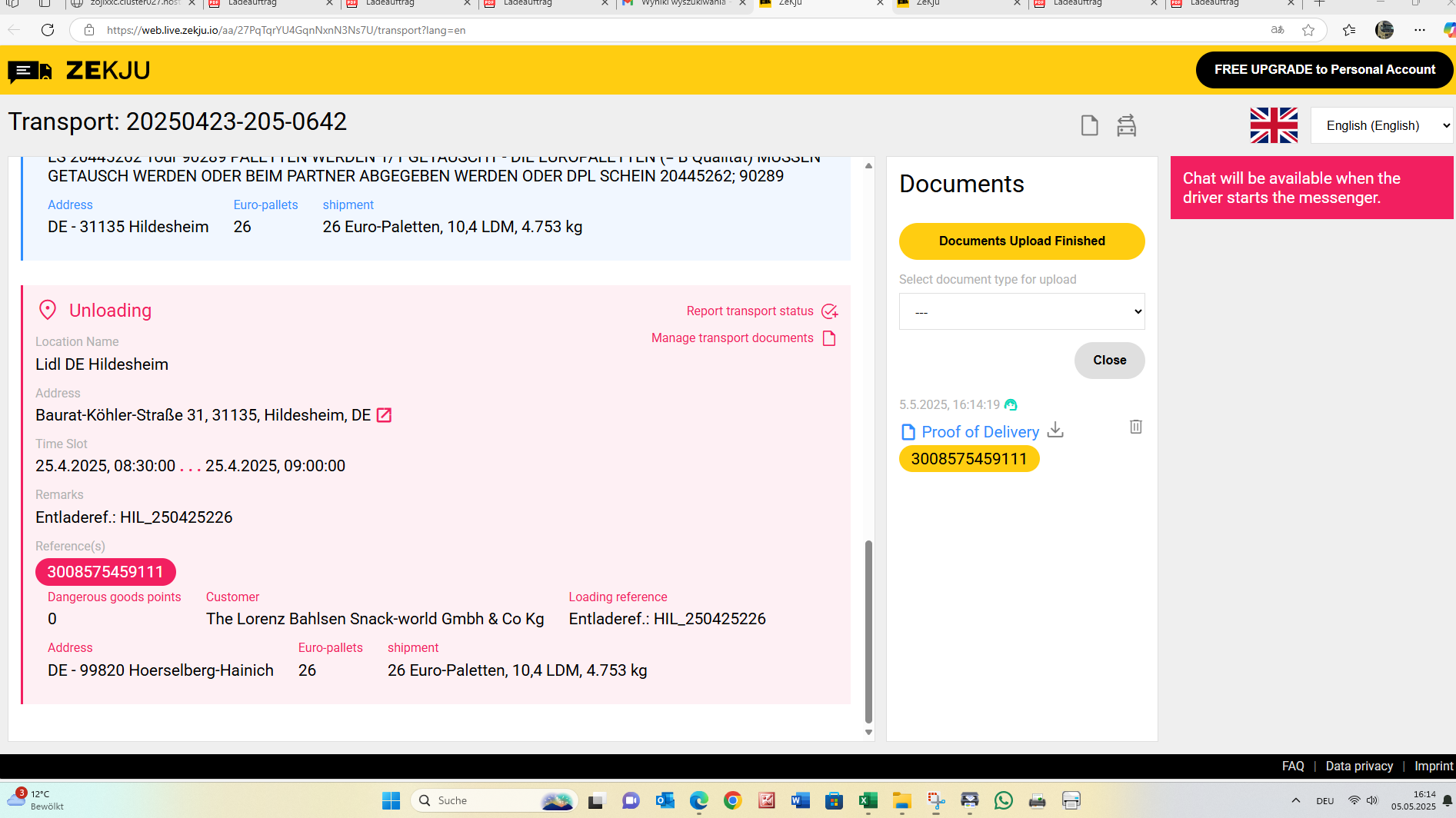Image resolution: width=1456 pixels, height=818 pixels.
Task: Click The Lorenz Bahlsen Snack-world customer name
Action: click(375, 619)
